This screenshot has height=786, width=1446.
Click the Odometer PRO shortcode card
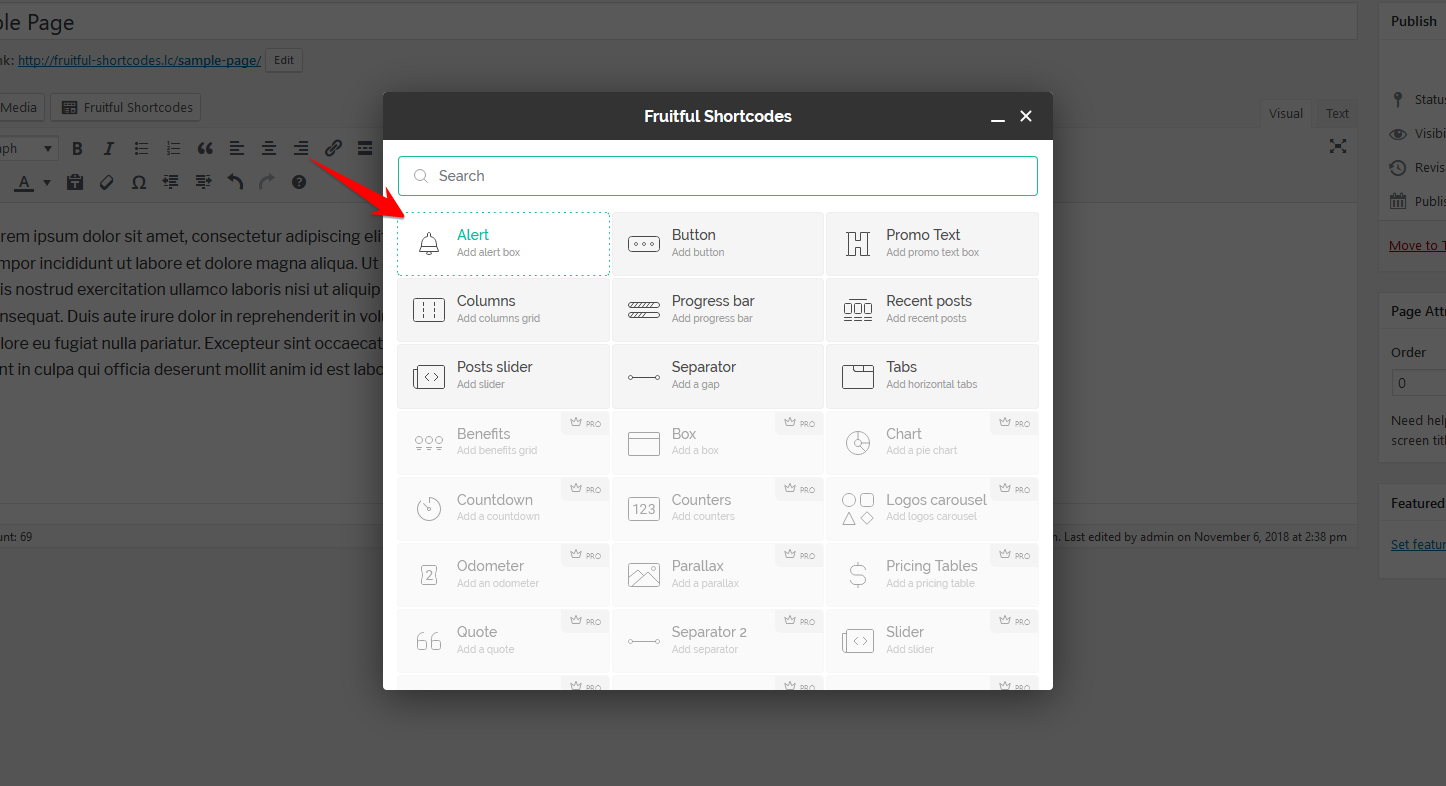[503, 575]
